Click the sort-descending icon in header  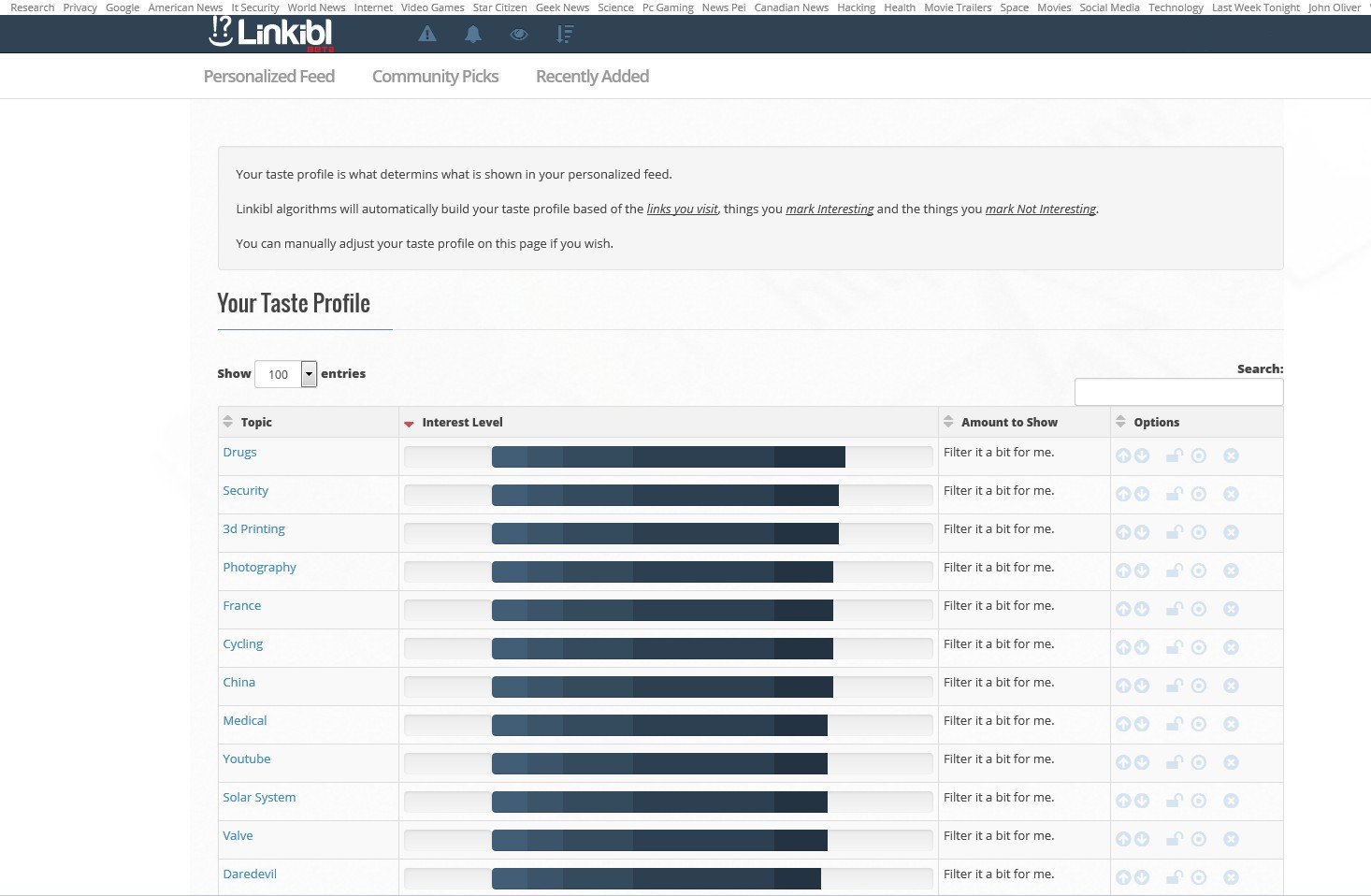click(x=564, y=35)
